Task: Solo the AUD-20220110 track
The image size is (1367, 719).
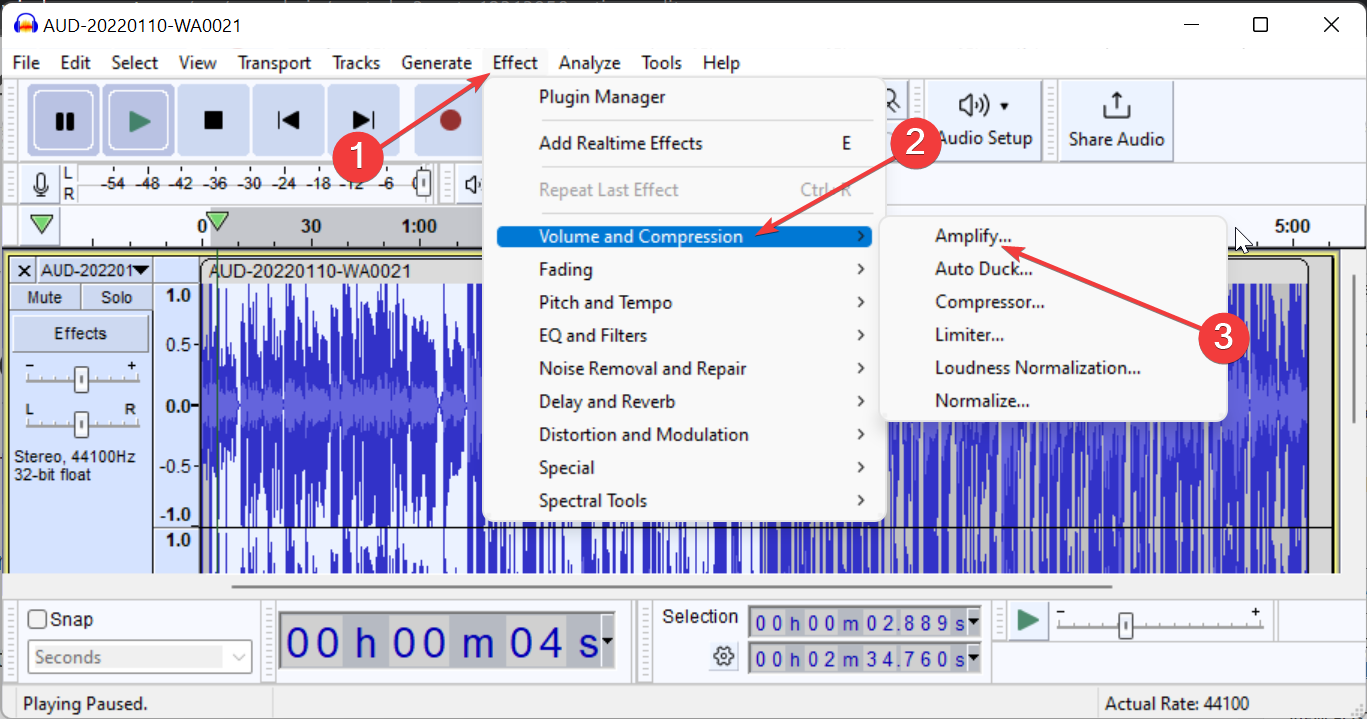Action: (x=115, y=297)
